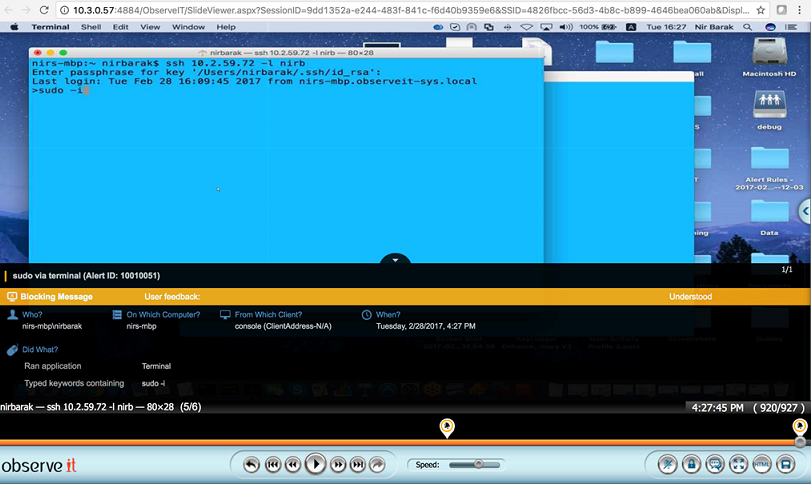Toggle full screen view icon
Screen dimensions: 811x484
click(x=738, y=464)
